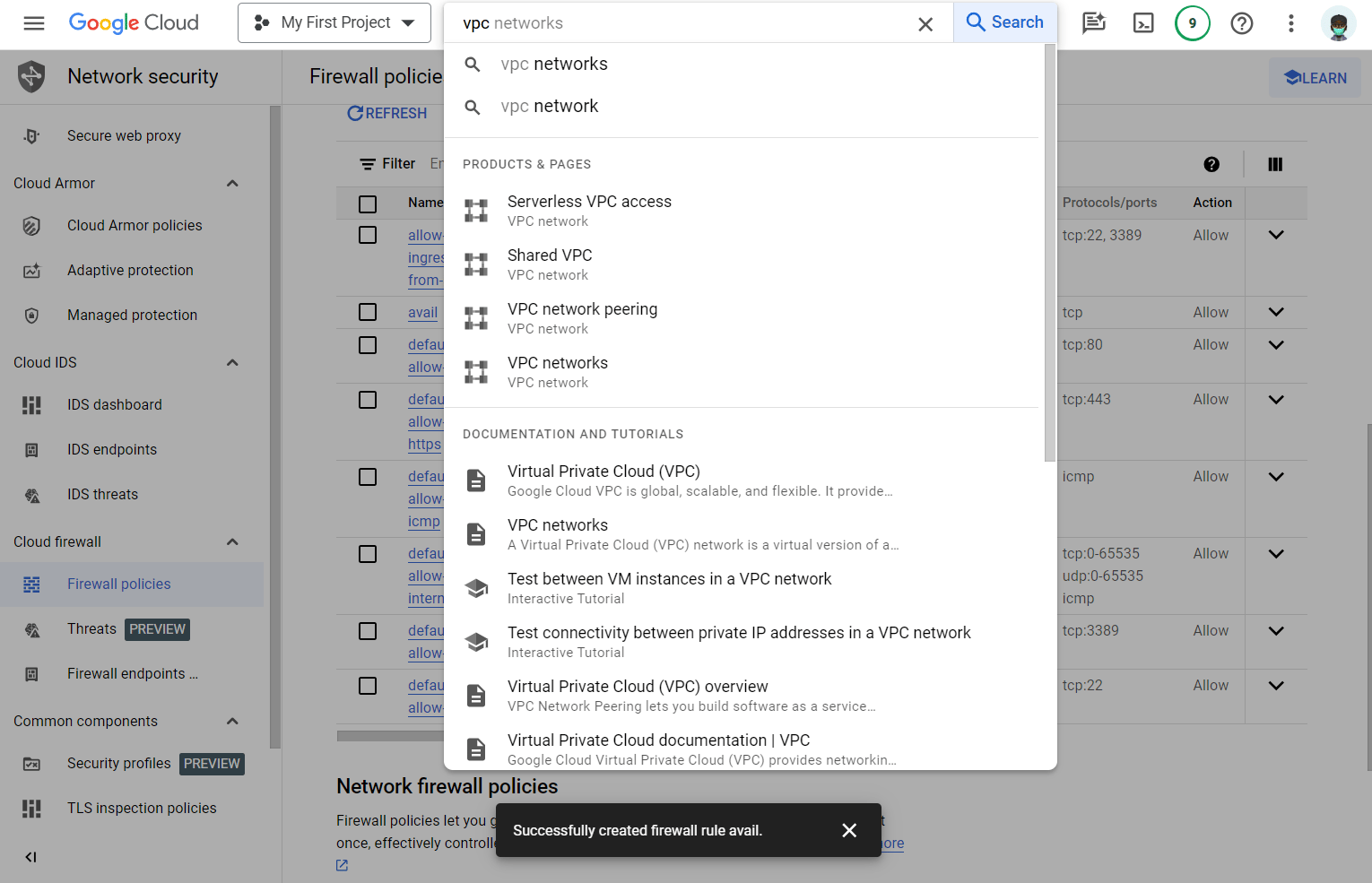The width and height of the screenshot is (1372, 883).
Task: Open the user account avatar
Action: coord(1339,23)
